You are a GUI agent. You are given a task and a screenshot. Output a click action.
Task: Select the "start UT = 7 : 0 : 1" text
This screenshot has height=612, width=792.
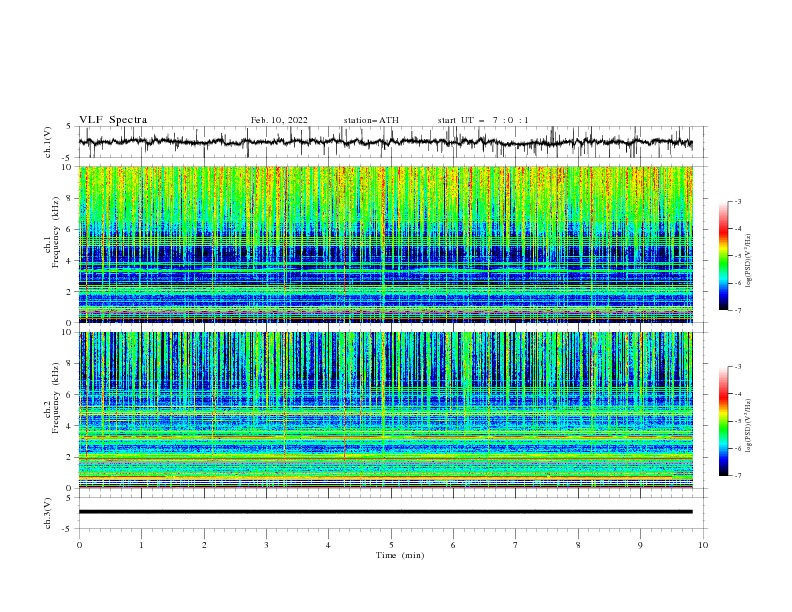483,120
